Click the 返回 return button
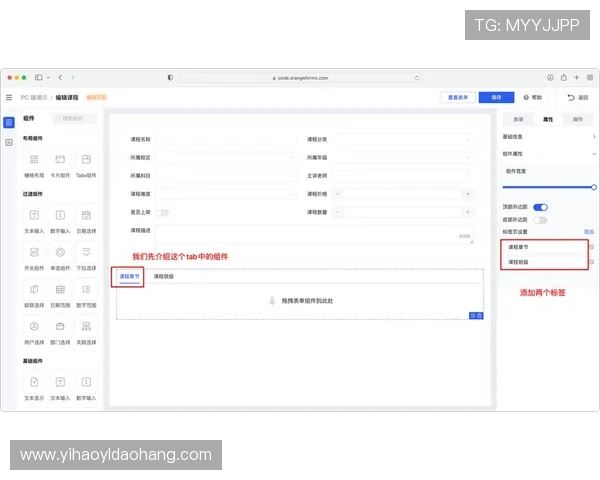Viewport: 600px width, 480px height. pos(578,98)
